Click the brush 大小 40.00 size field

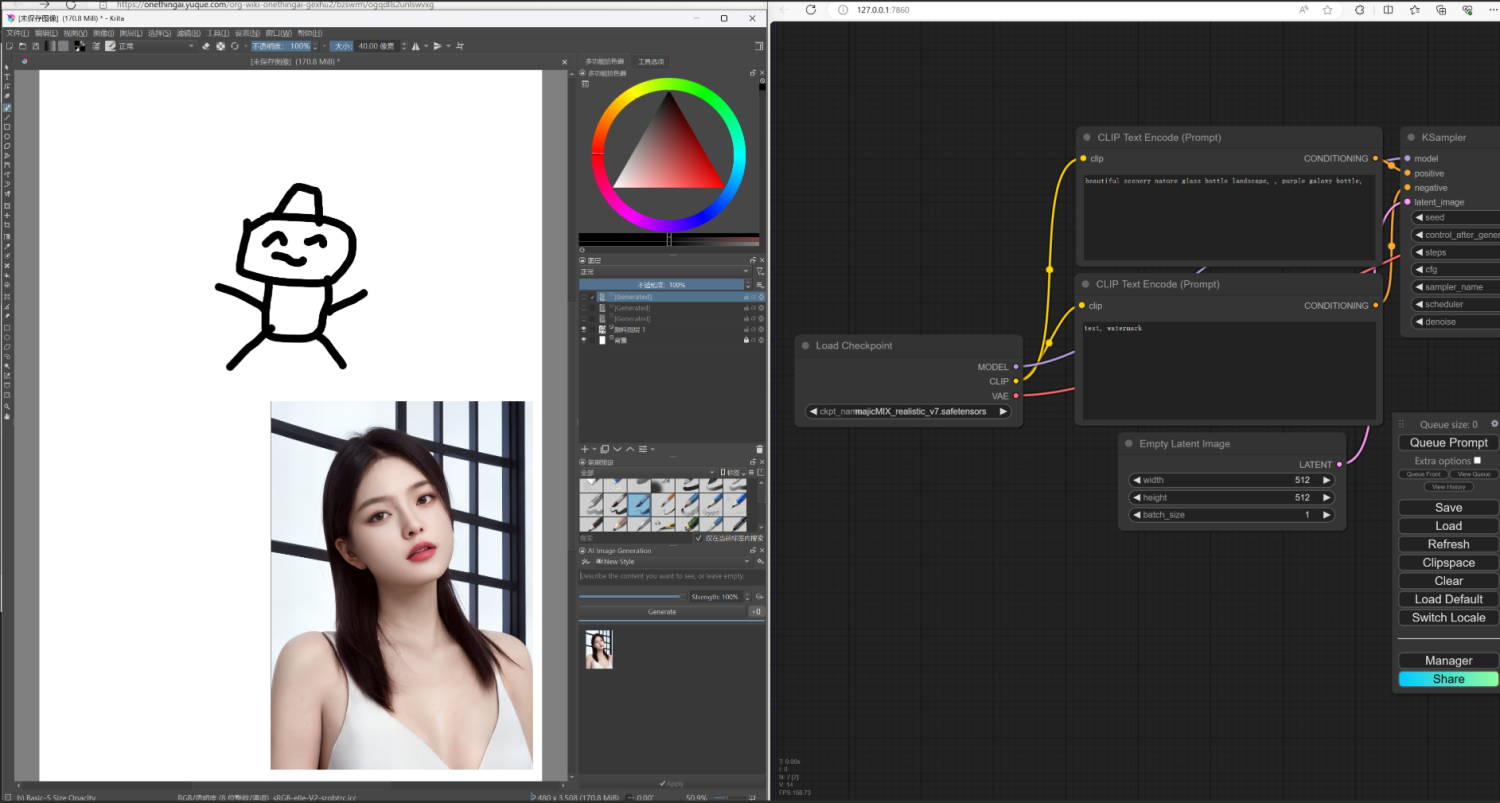click(366, 46)
